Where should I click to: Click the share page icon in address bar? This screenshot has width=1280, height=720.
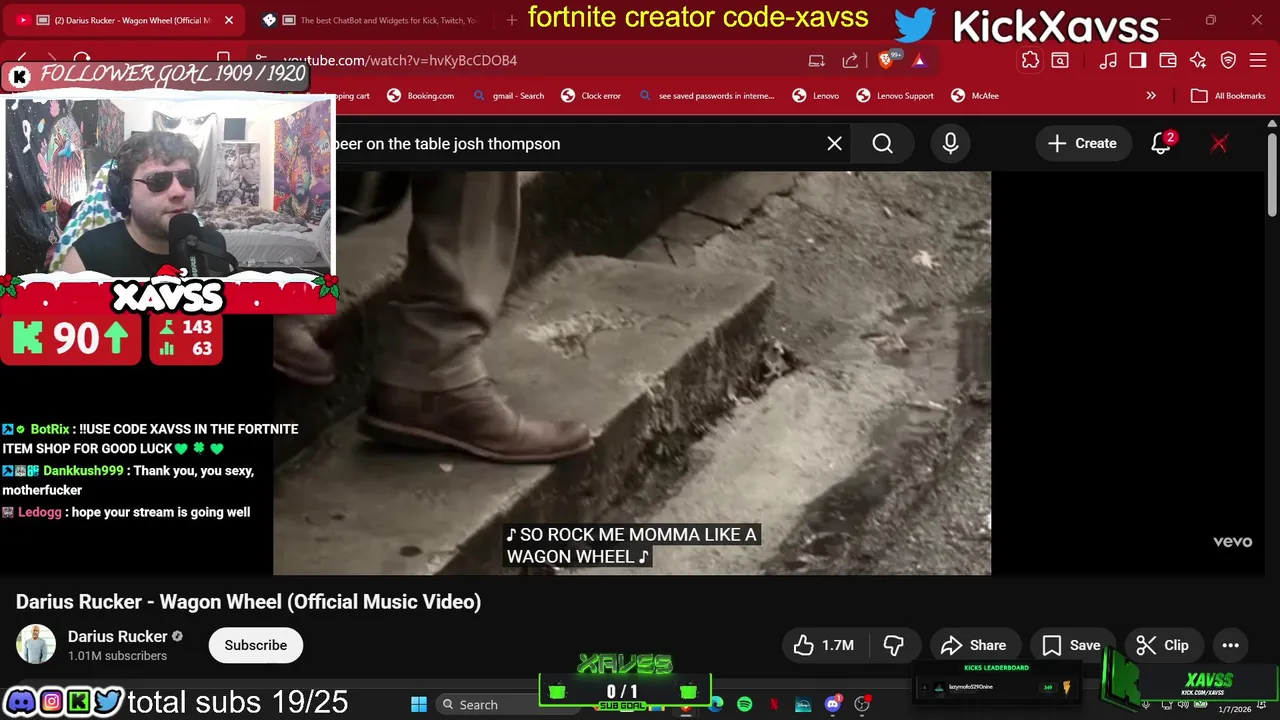(x=850, y=60)
